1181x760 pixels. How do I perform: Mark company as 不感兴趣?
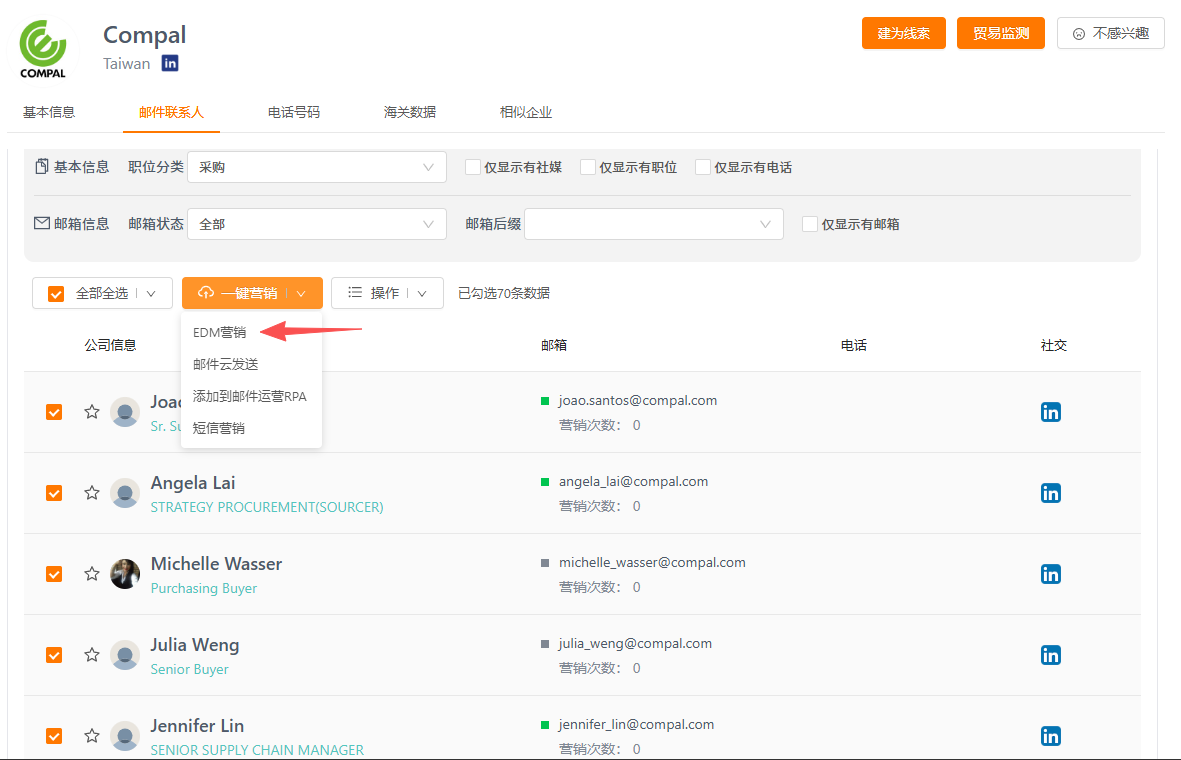1111,33
